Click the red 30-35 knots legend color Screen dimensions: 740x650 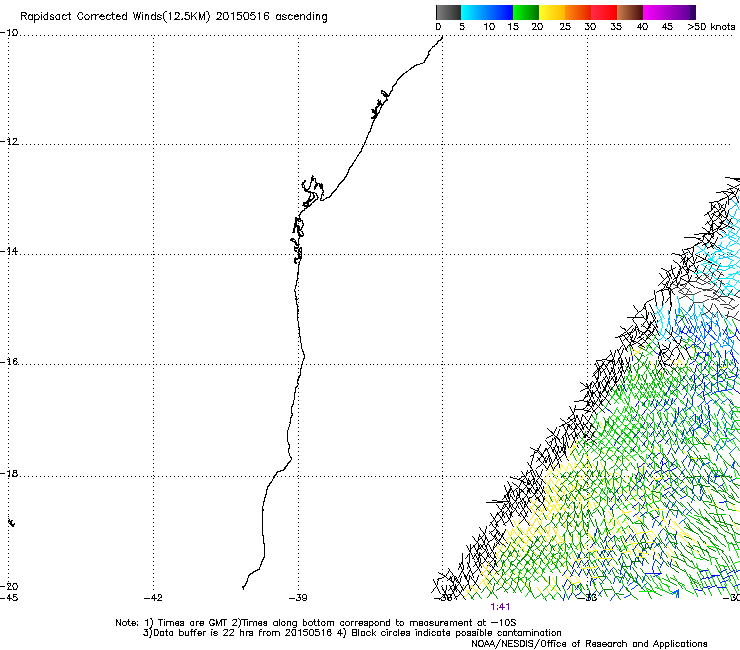[x=604, y=12]
